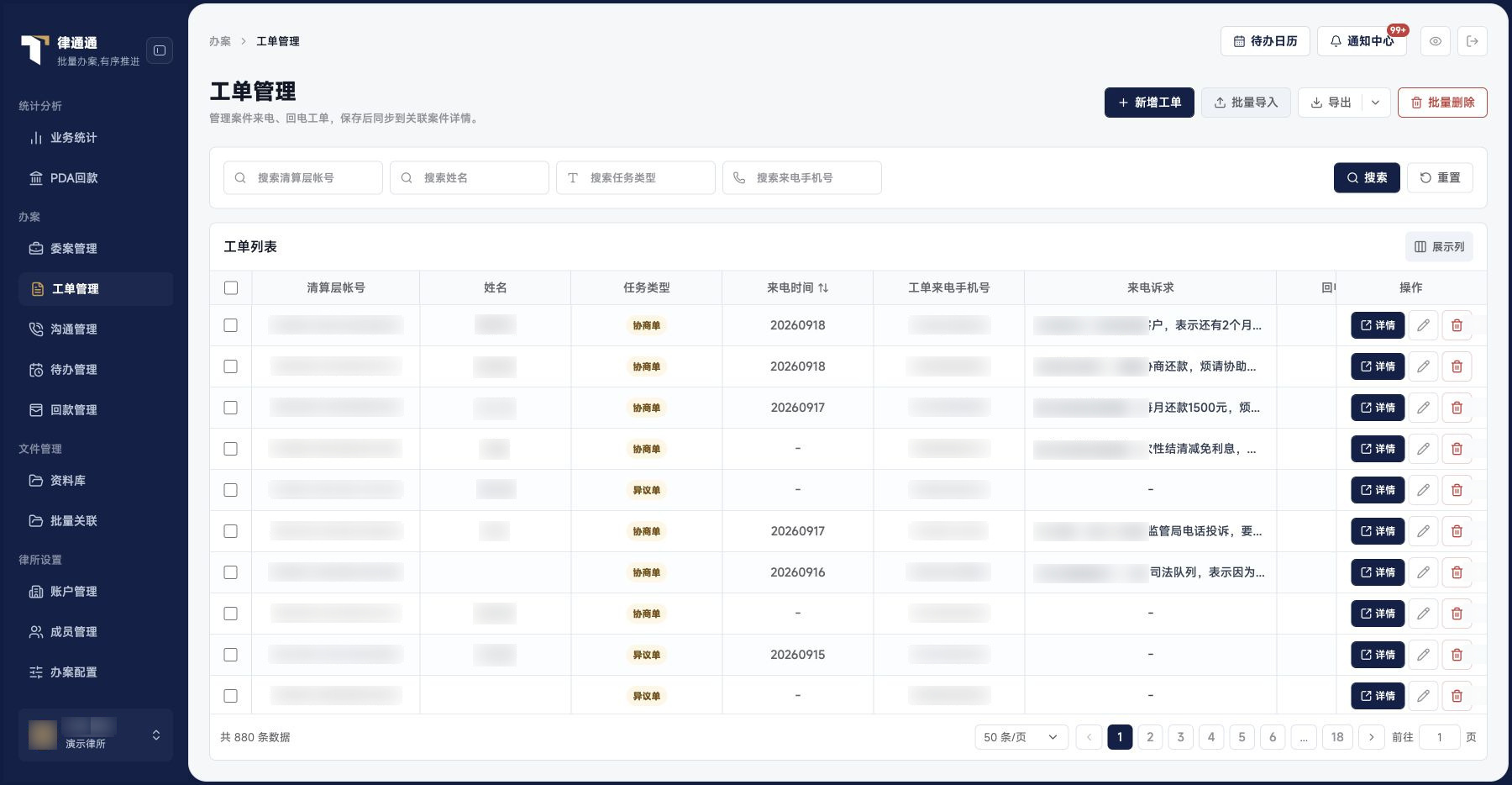Open 业务统计 in sidebar
This screenshot has height=785, width=1512.
pos(96,138)
